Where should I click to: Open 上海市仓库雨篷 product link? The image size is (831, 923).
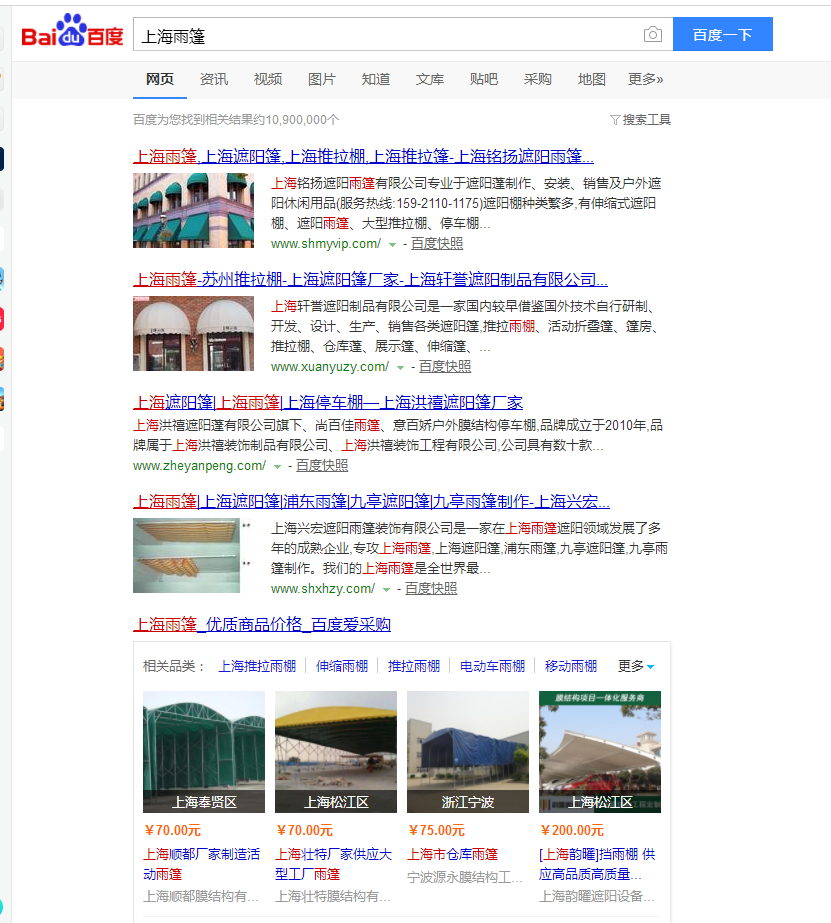pyautogui.click(x=453, y=855)
